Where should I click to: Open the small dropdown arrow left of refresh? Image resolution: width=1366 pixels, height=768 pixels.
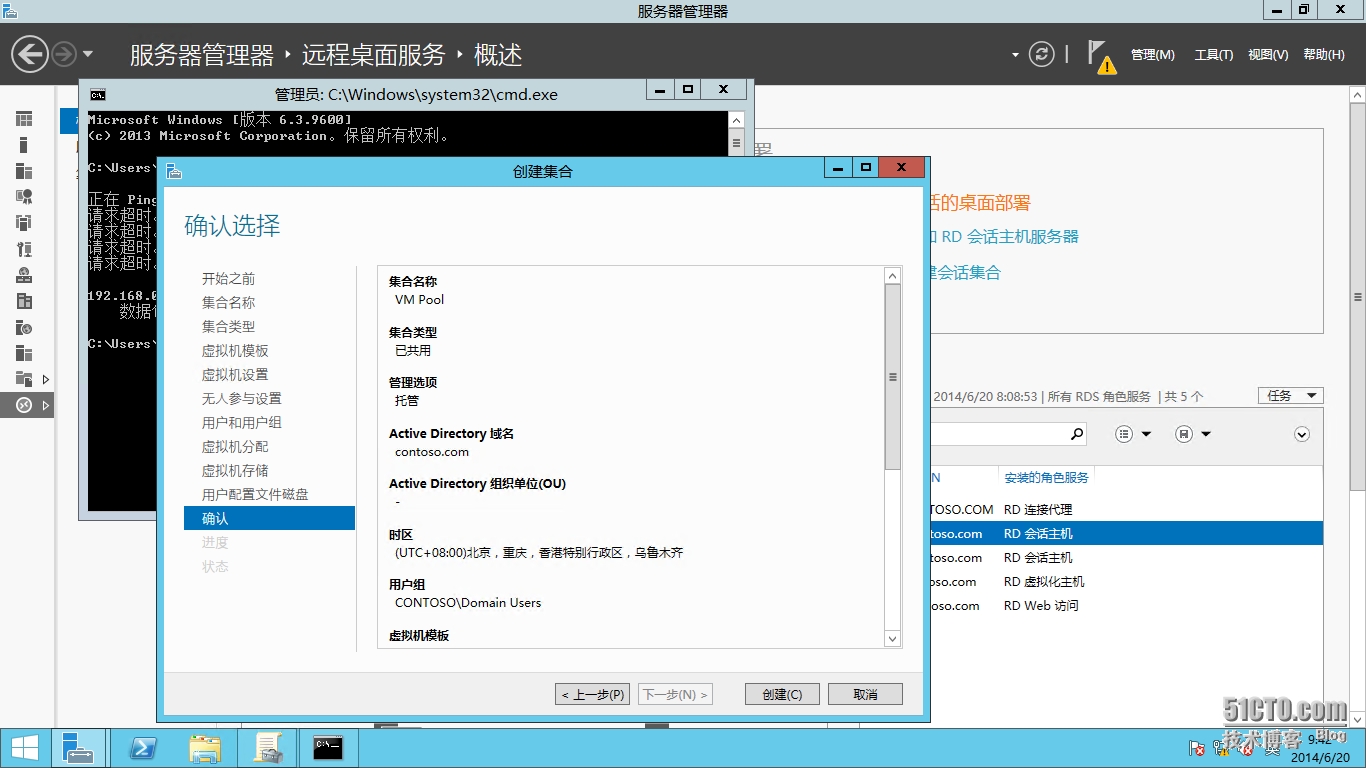[x=1015, y=55]
